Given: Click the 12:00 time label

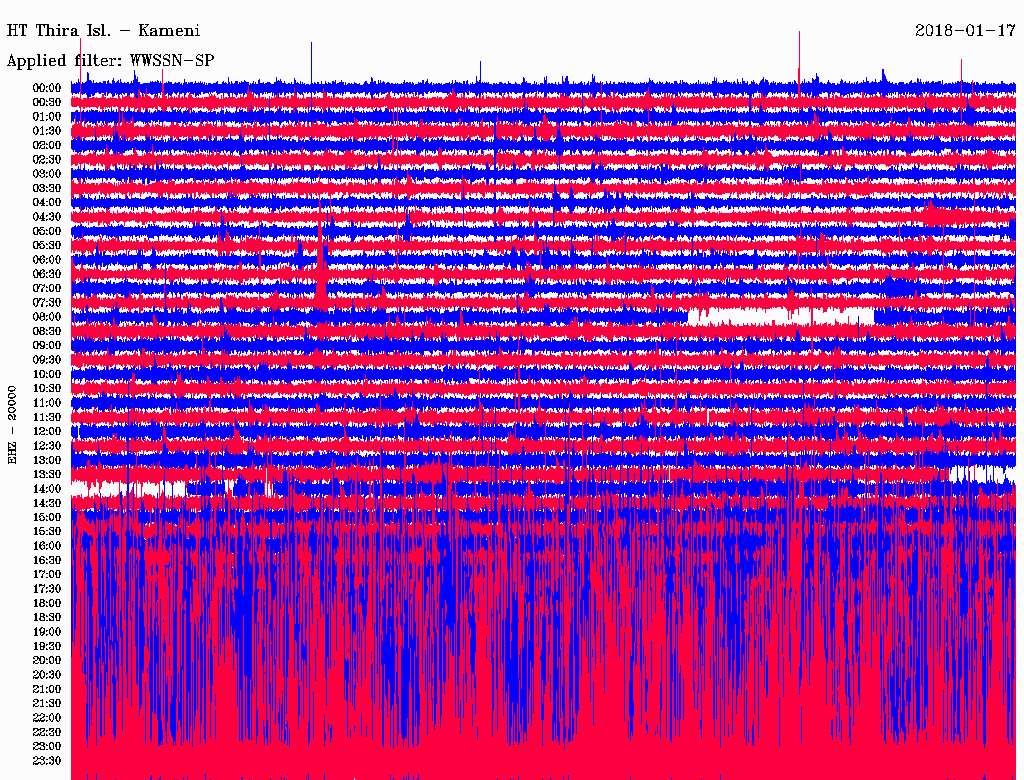Looking at the screenshot, I should [x=47, y=431].
